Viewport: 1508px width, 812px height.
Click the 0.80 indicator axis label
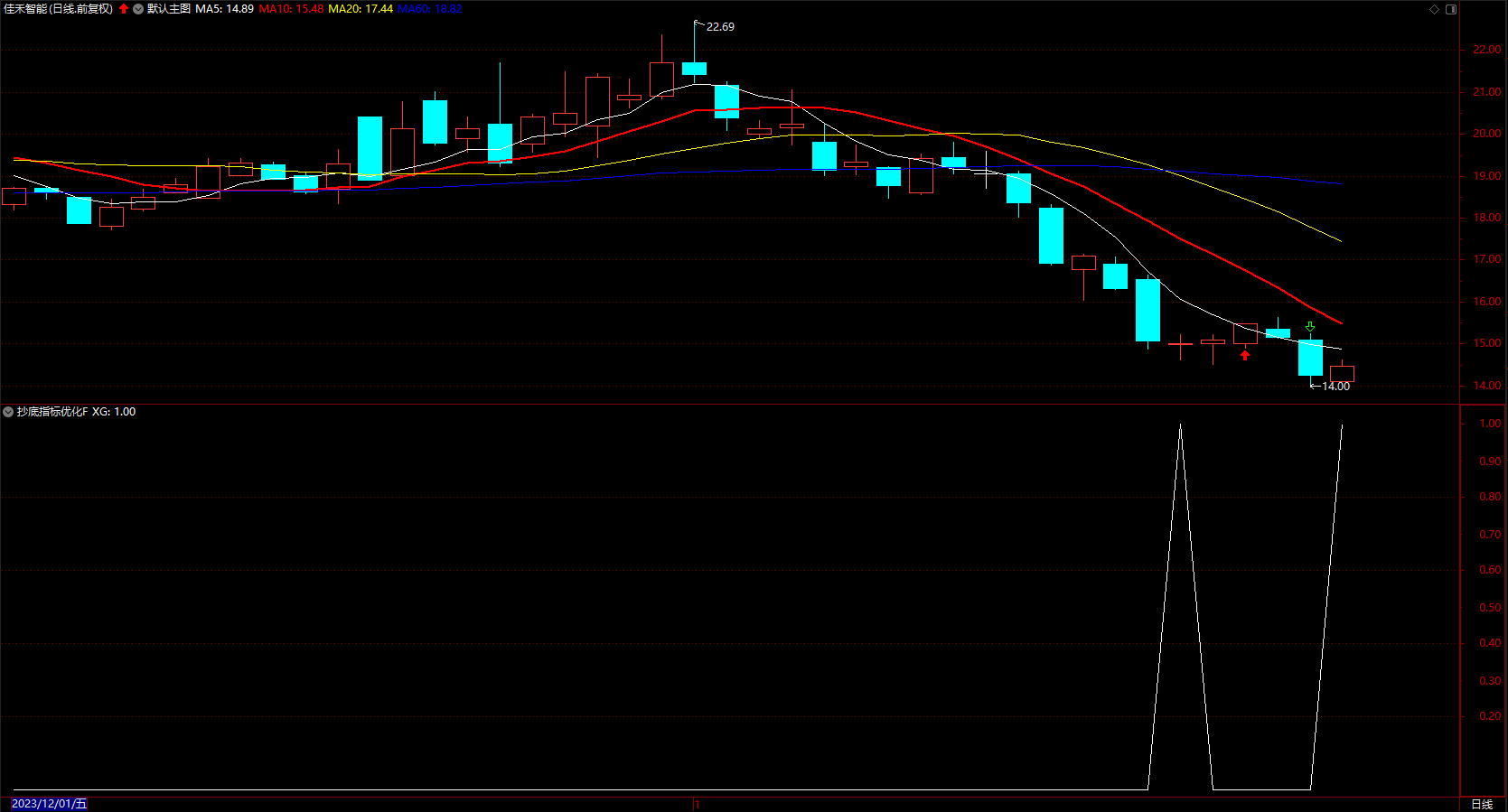pyautogui.click(x=1490, y=497)
